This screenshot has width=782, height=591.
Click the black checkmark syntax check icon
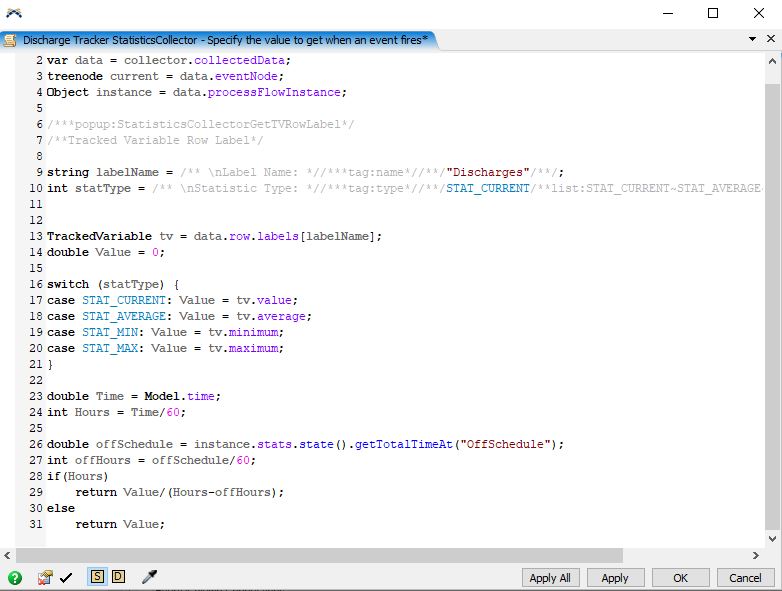point(66,578)
